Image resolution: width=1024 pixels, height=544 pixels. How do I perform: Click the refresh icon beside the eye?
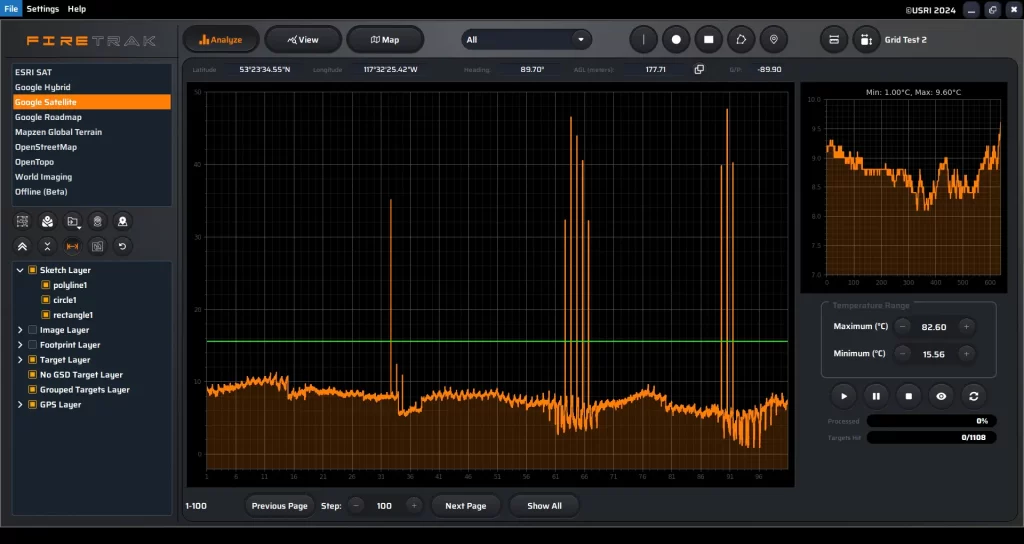click(x=973, y=396)
